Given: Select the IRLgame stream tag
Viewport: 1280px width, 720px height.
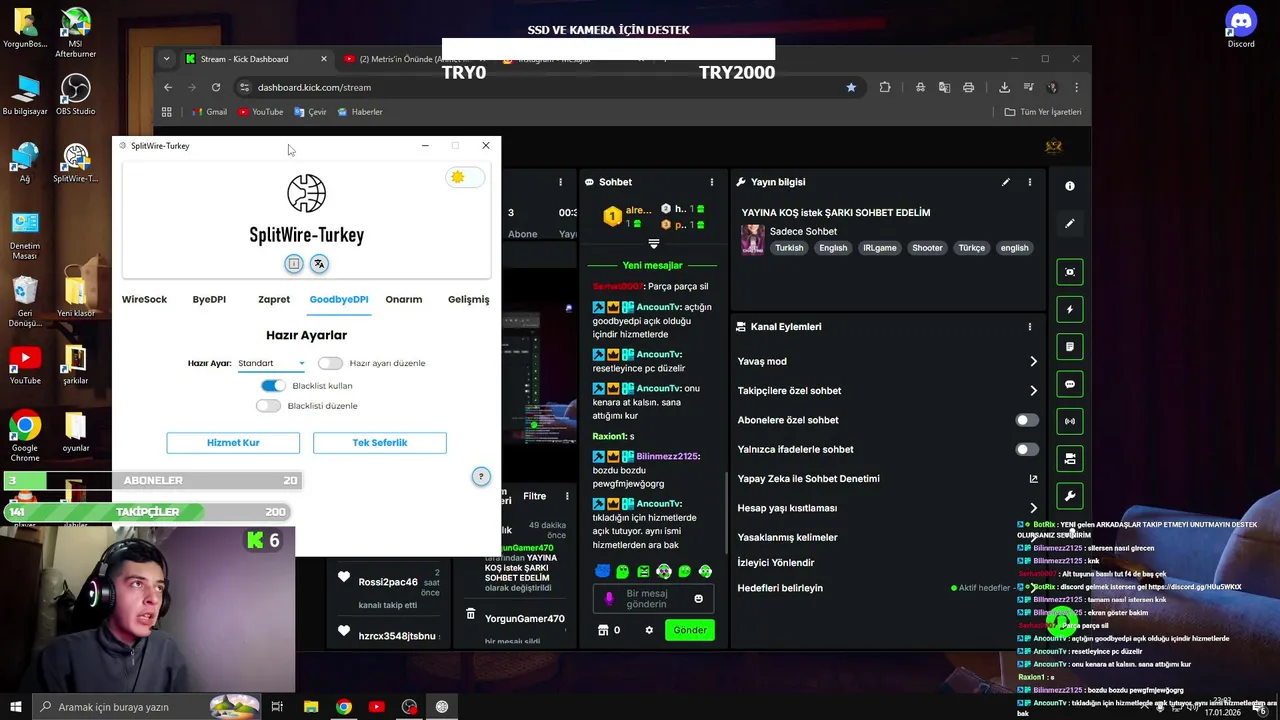Looking at the screenshot, I should pyautogui.click(x=880, y=248).
